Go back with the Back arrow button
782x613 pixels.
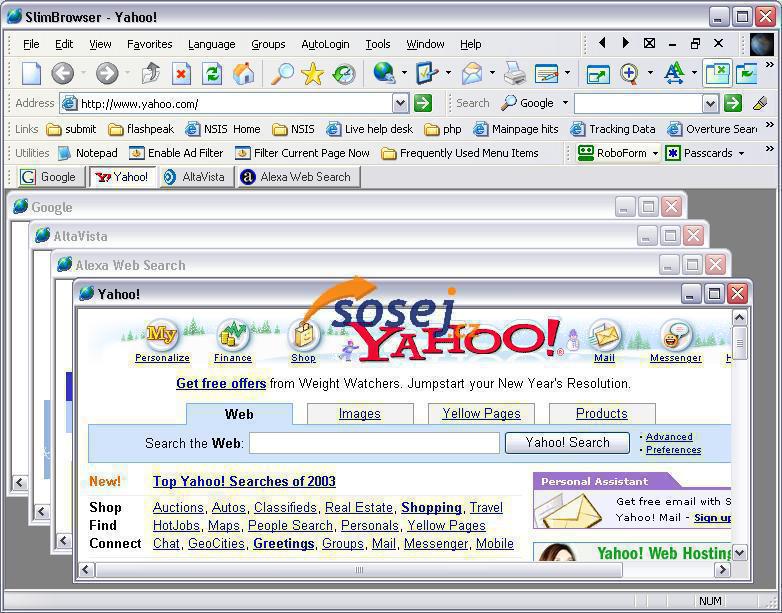click(x=63, y=74)
